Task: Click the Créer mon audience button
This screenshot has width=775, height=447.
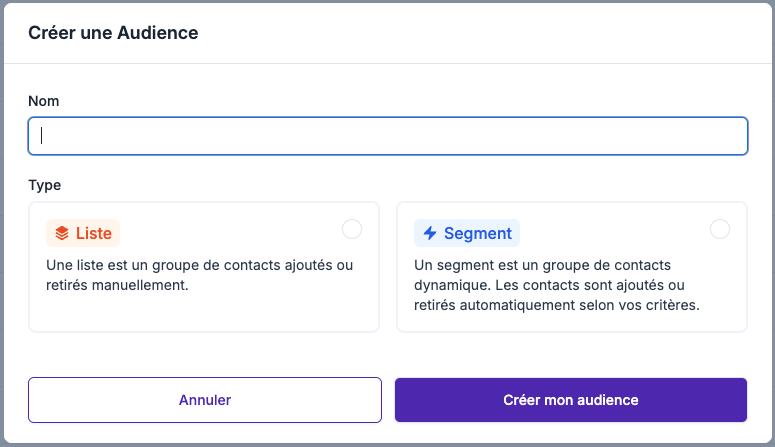Action: point(570,400)
